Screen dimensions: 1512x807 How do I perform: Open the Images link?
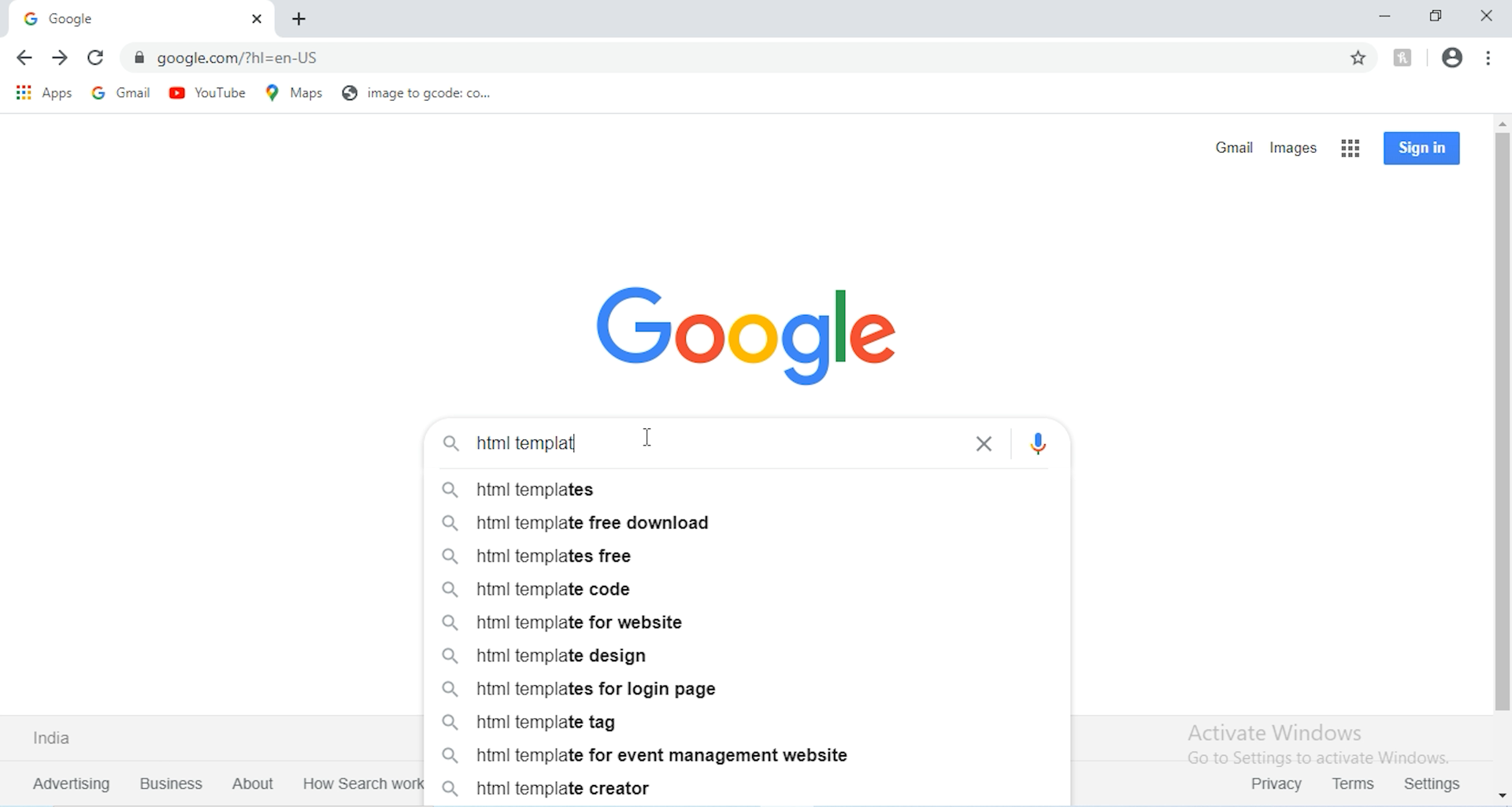click(x=1293, y=149)
